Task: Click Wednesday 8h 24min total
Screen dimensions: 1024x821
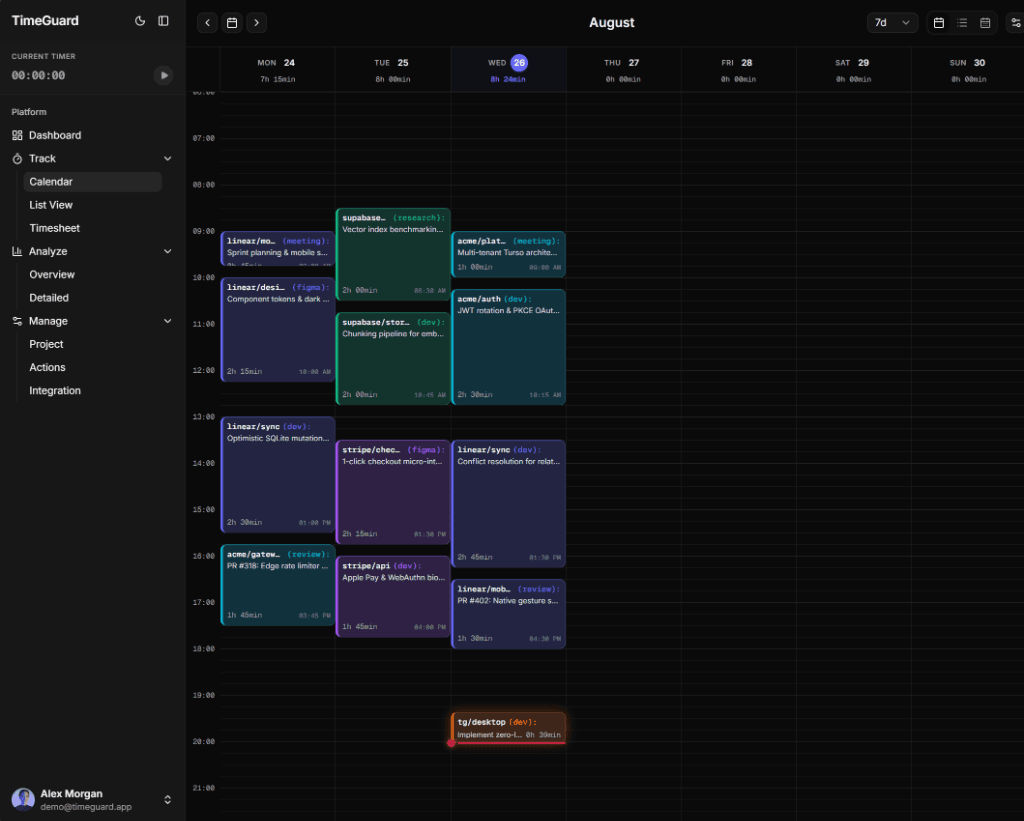Action: point(508,79)
